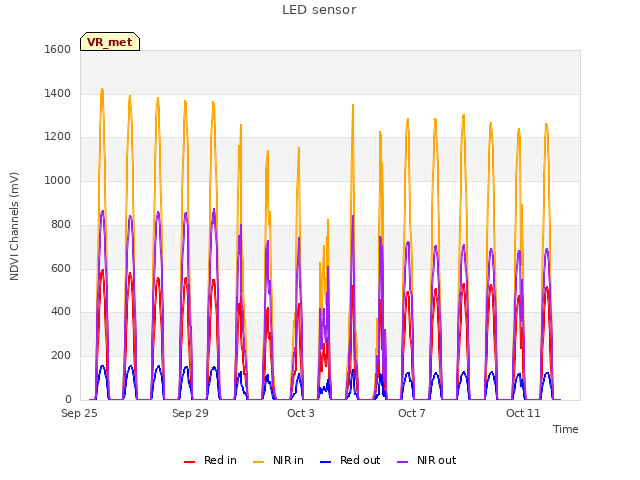
Task: Click the Oct 7 x-axis tick label
Action: (x=412, y=413)
